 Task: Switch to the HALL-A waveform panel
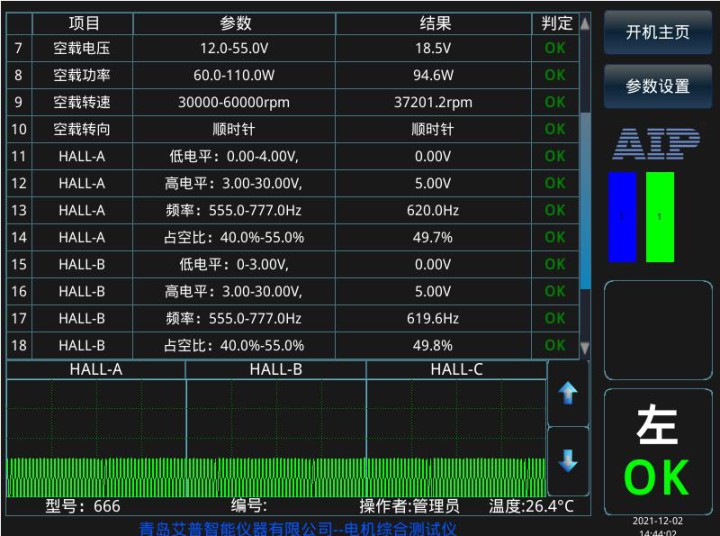pyautogui.click(x=96, y=370)
